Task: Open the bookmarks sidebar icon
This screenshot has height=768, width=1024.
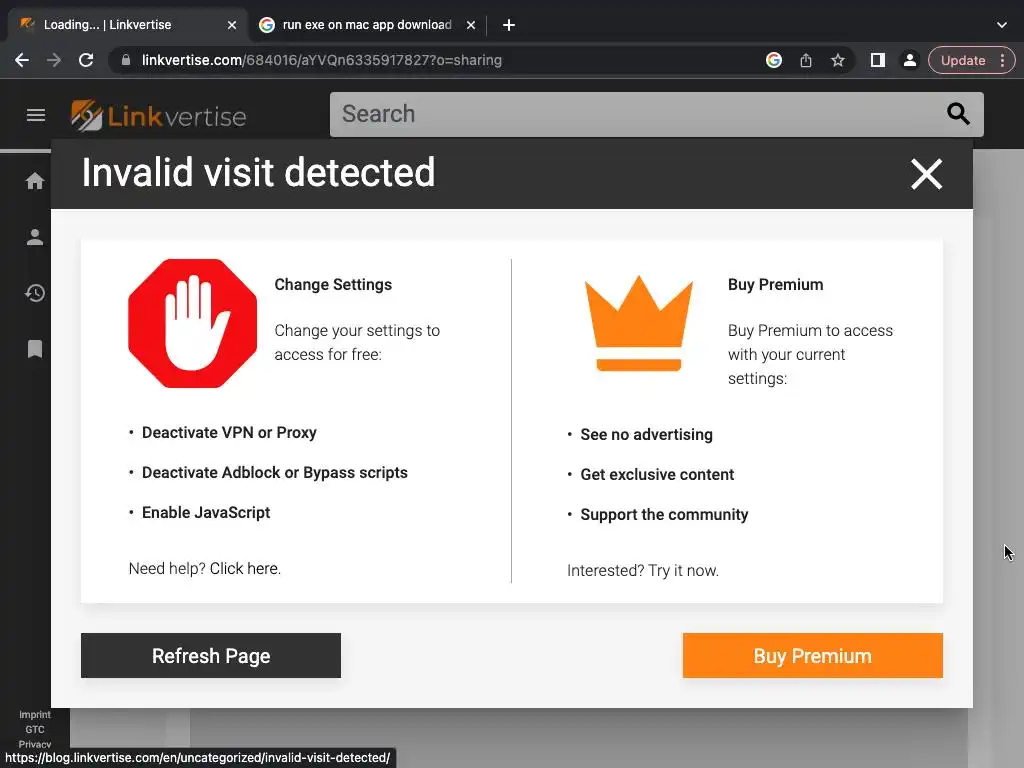Action: tap(35, 349)
